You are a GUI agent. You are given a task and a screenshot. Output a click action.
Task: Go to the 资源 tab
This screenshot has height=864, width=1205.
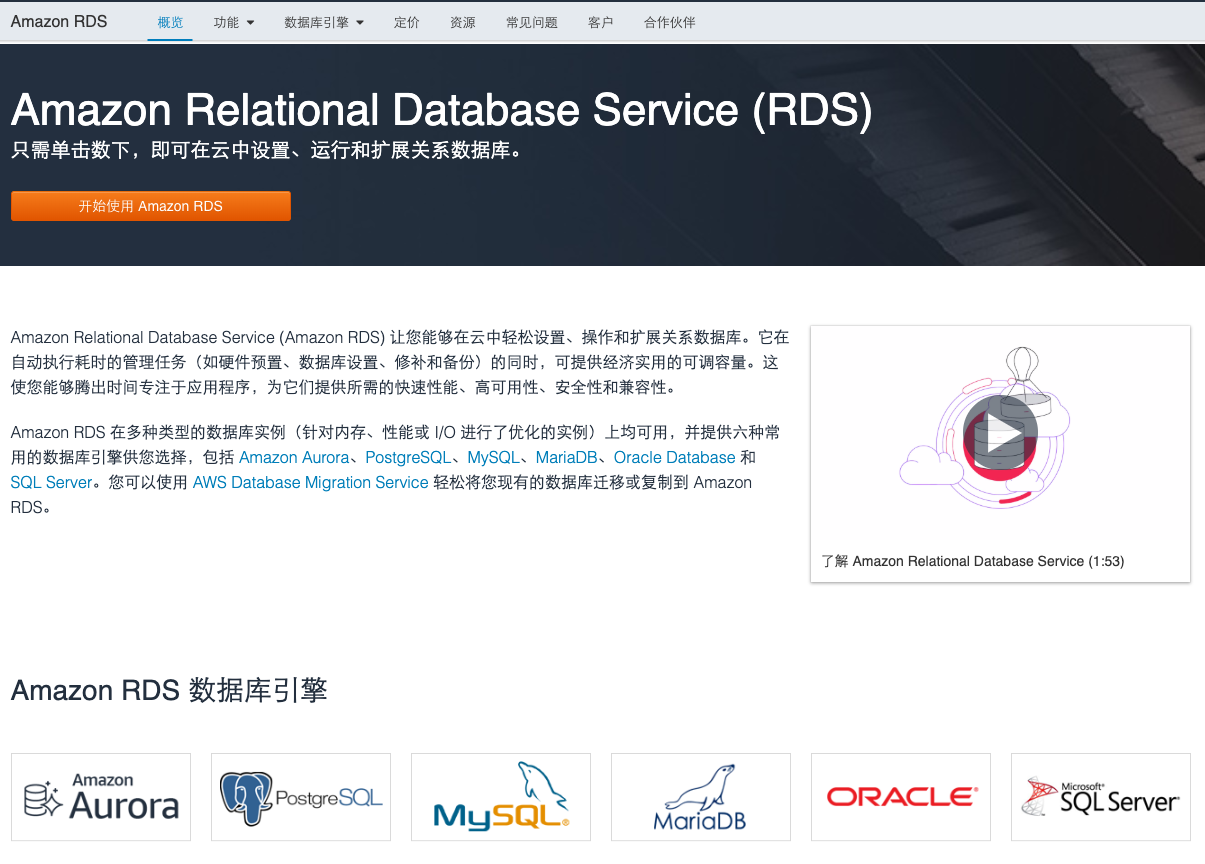pyautogui.click(x=463, y=22)
